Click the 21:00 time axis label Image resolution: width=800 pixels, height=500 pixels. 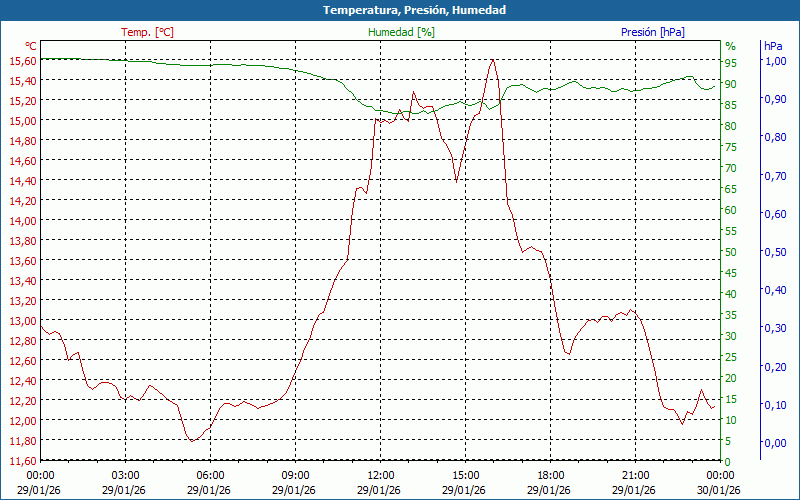point(635,475)
